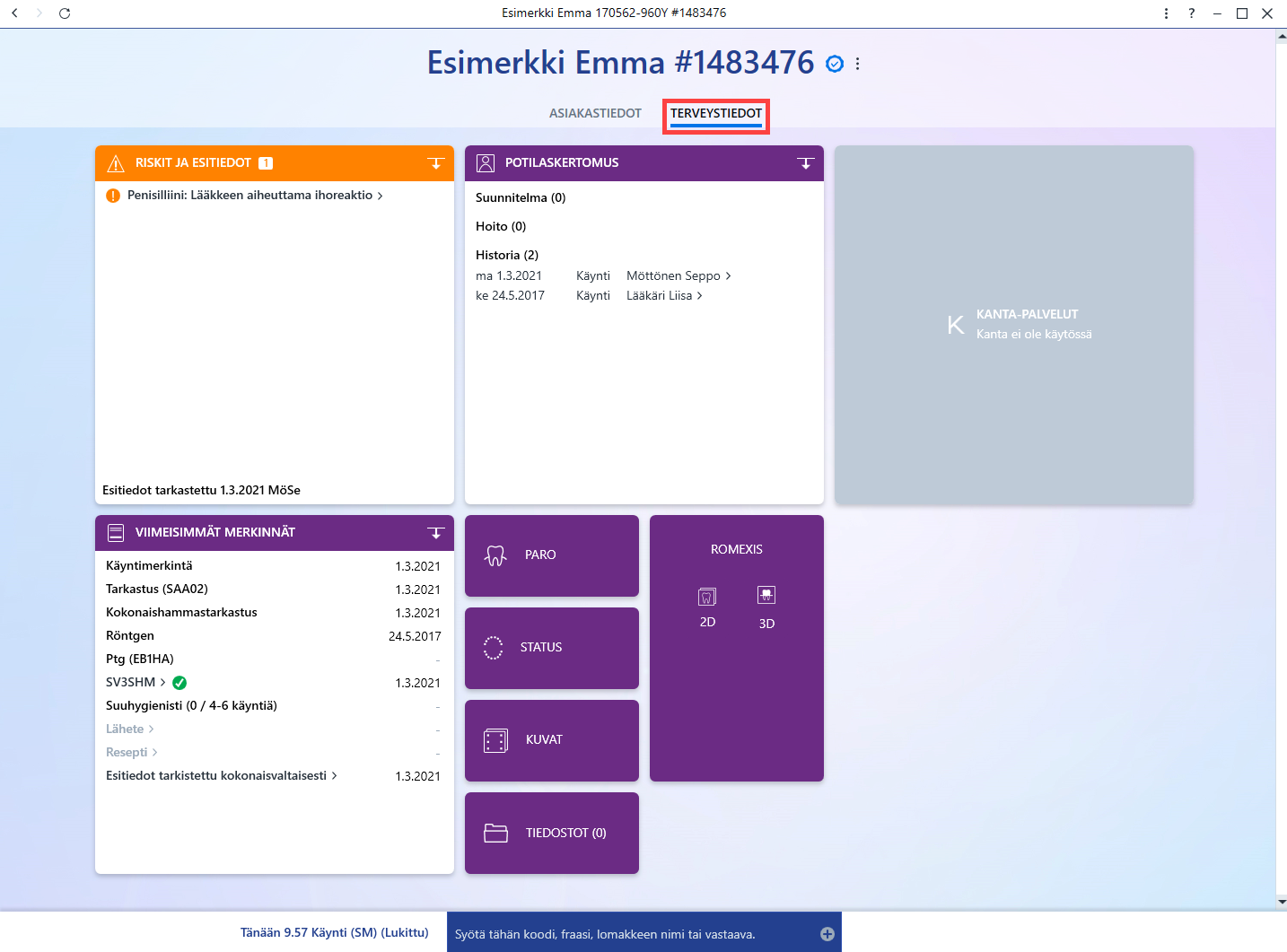Click verified badge next to patient name
The width and height of the screenshot is (1287, 952).
[x=835, y=64]
